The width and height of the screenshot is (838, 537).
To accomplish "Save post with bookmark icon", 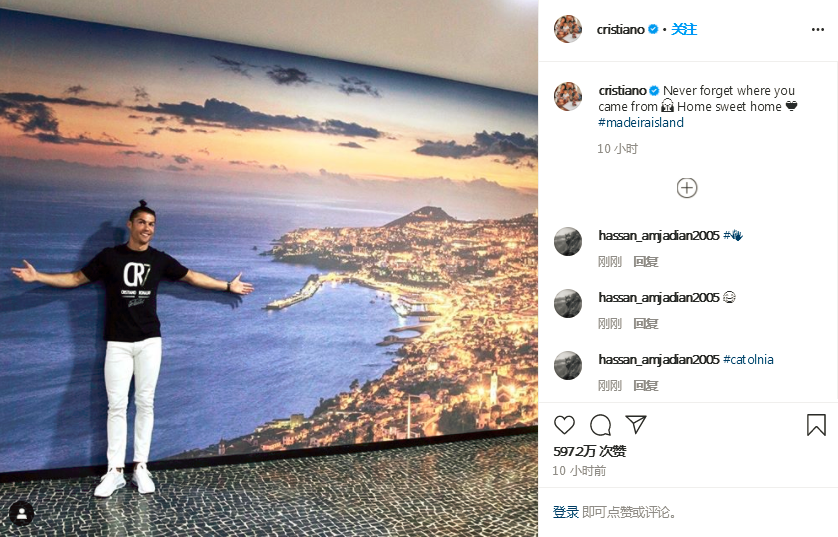I will [816, 425].
